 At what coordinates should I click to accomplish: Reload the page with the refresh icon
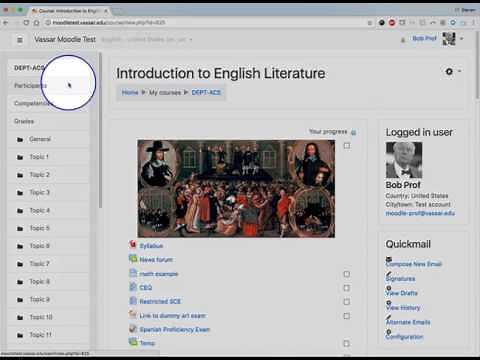pyautogui.click(x=26, y=23)
